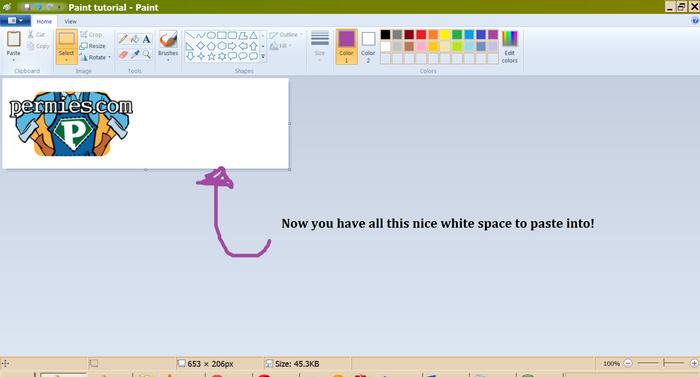The width and height of the screenshot is (700, 377).
Task: Switch to the Home ribbon tab
Action: [x=44, y=21]
